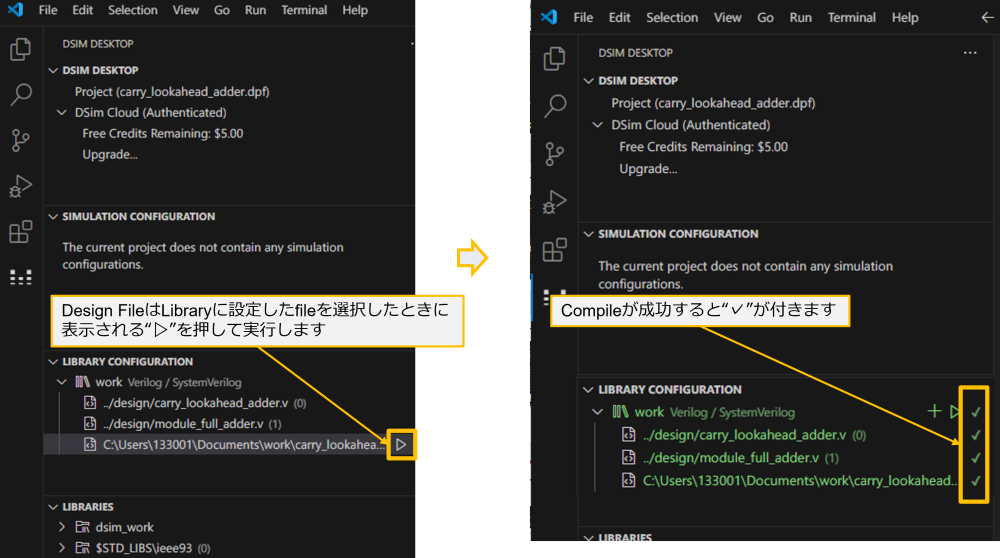Select ../design/carry_lookahead_adder.v row in left window
The image size is (1000, 558).
230,403
